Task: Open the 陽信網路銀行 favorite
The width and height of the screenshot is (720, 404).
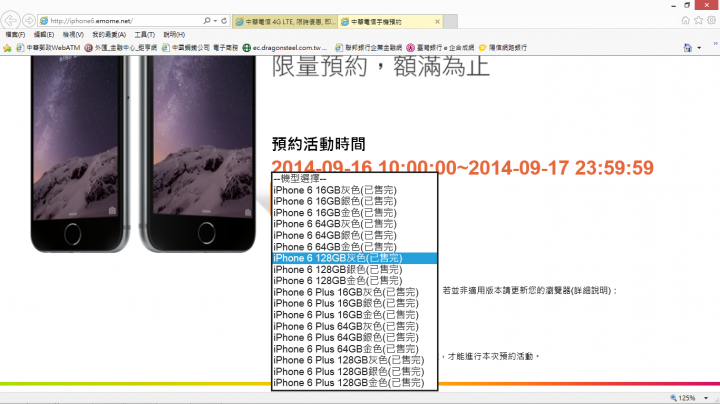Action: click(503, 48)
